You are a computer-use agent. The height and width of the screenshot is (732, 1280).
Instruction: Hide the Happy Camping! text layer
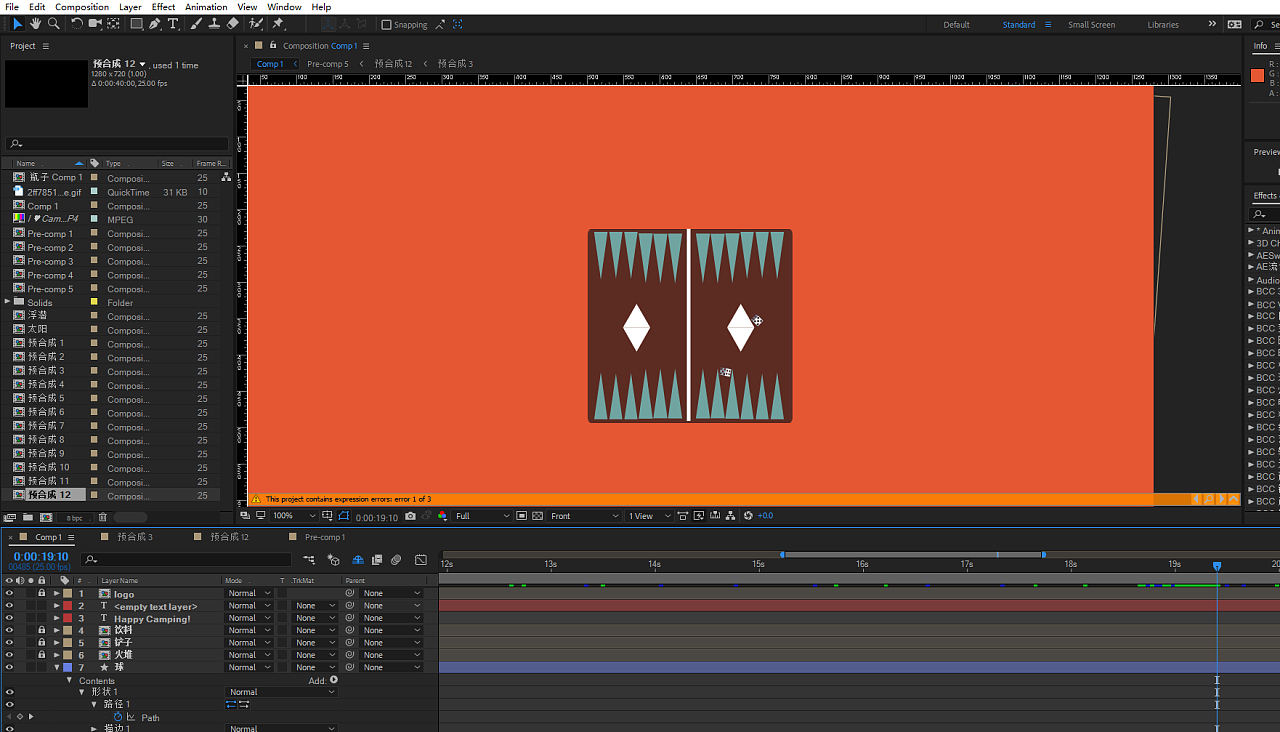pos(9,618)
